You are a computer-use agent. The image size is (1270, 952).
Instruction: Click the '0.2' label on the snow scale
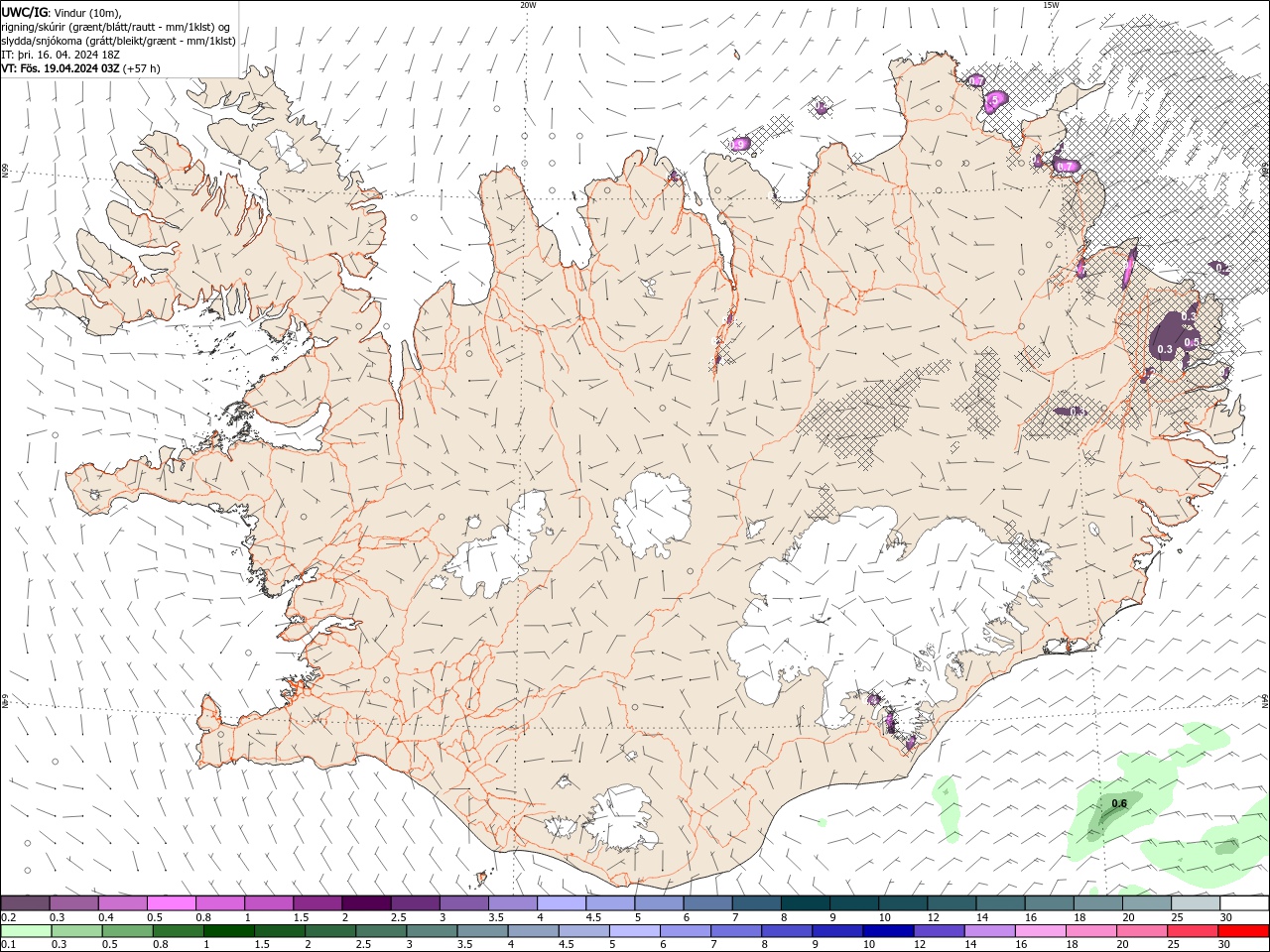point(8,917)
